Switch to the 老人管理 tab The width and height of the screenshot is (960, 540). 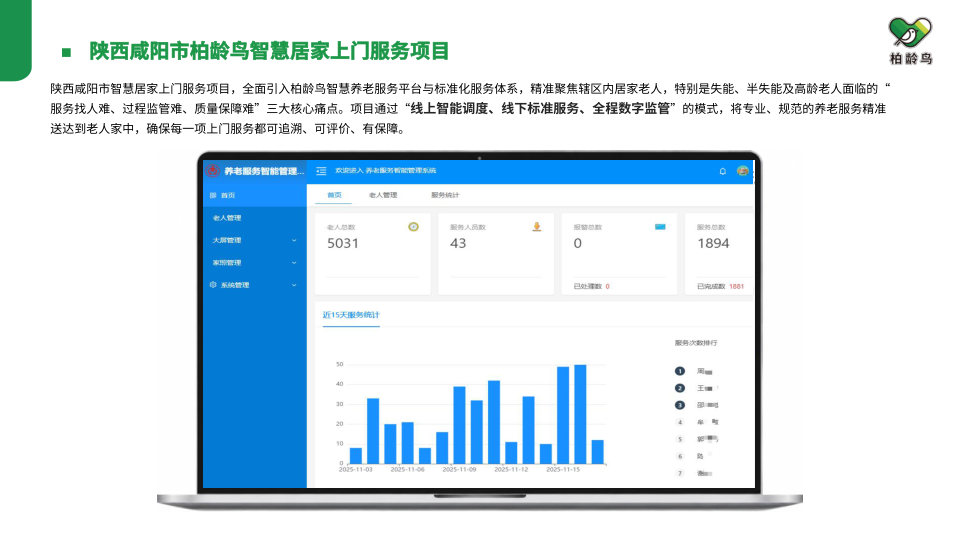(383, 195)
